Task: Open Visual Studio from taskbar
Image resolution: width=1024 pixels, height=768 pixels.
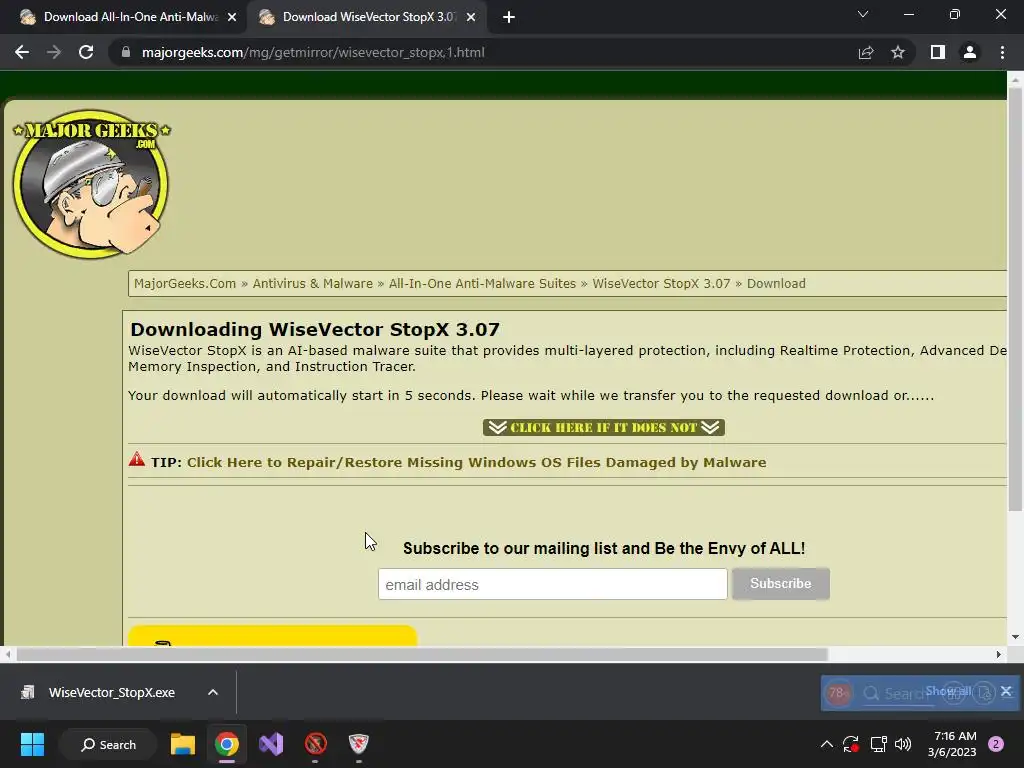Action: pyautogui.click(x=271, y=744)
